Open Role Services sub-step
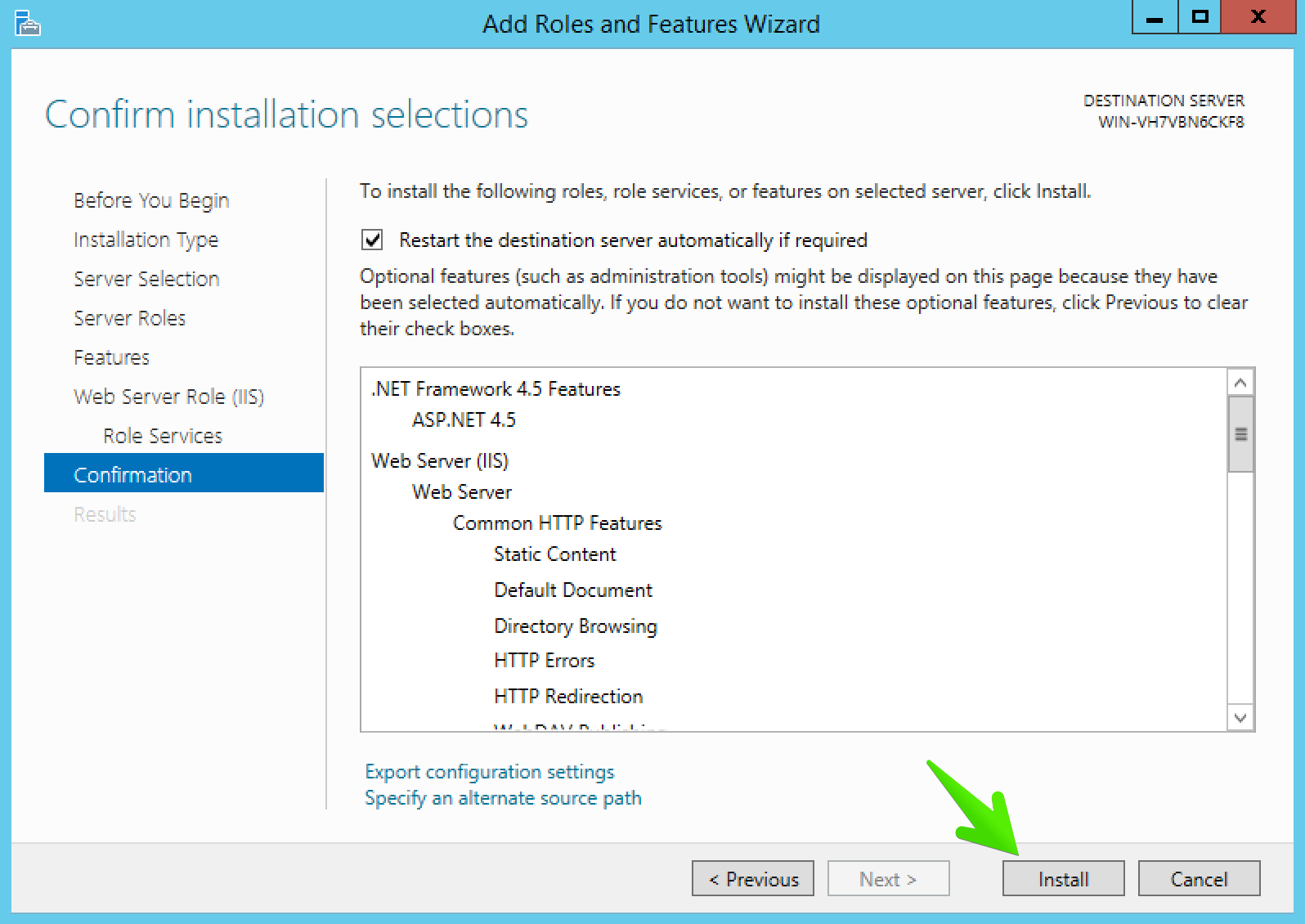1305x924 pixels. [x=163, y=436]
